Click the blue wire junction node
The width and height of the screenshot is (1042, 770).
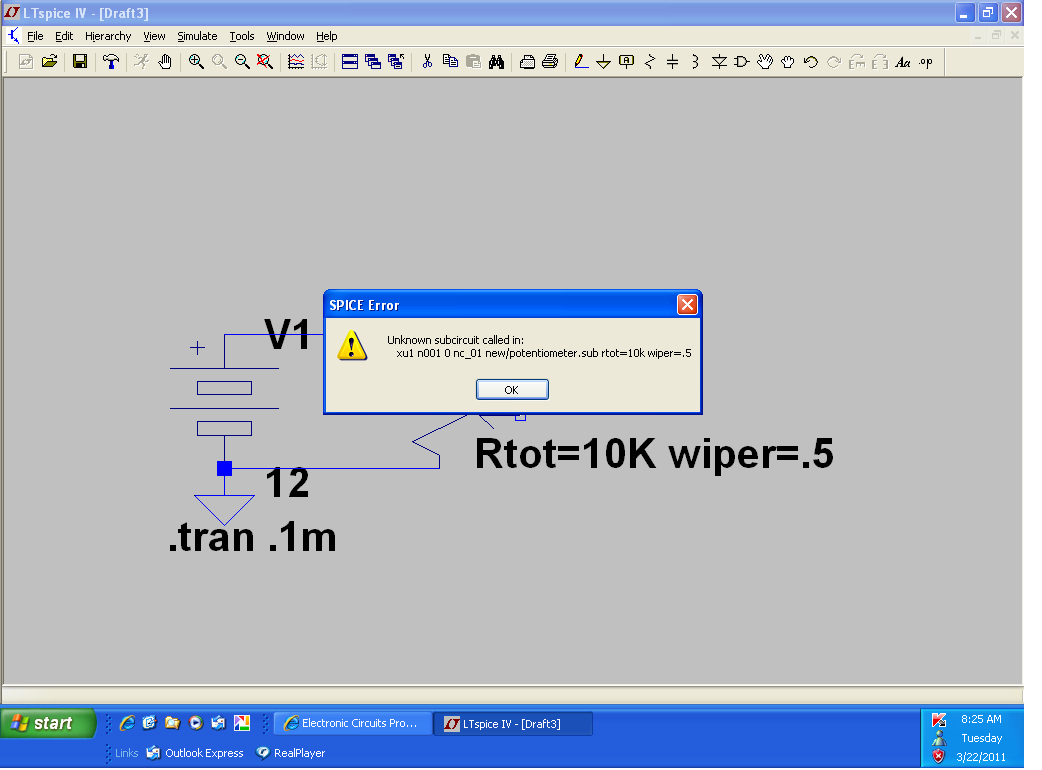point(225,468)
